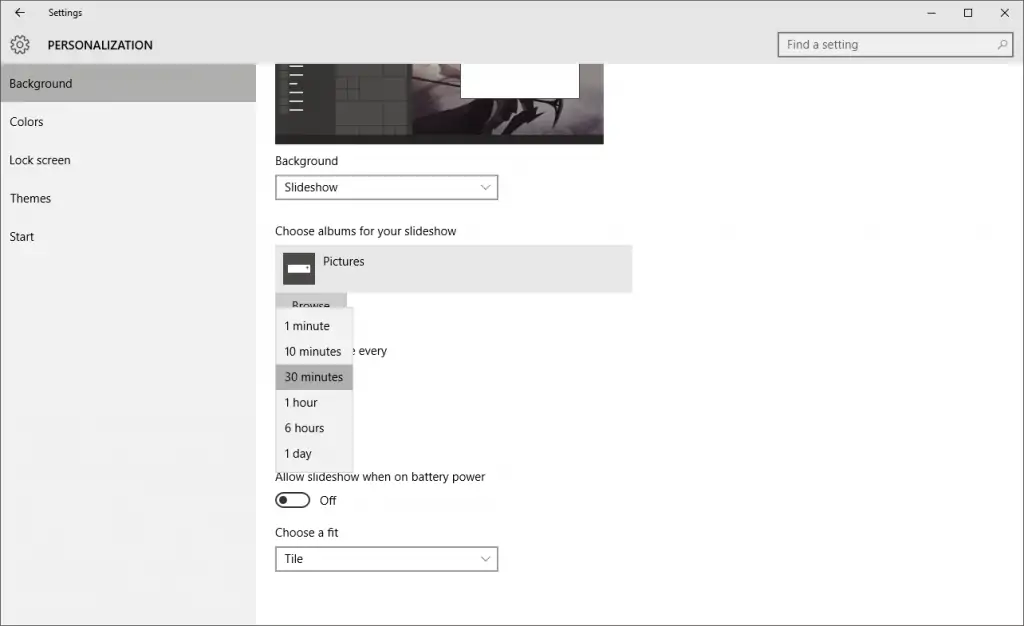
Task: Select 1 minute interval option
Action: [x=314, y=326]
